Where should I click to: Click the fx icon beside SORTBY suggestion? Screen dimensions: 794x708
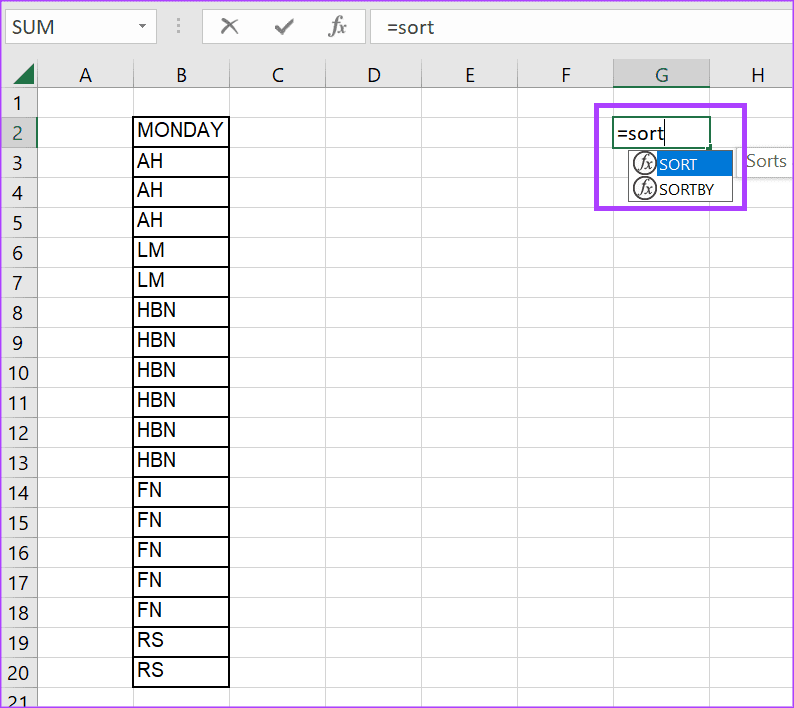tap(645, 188)
